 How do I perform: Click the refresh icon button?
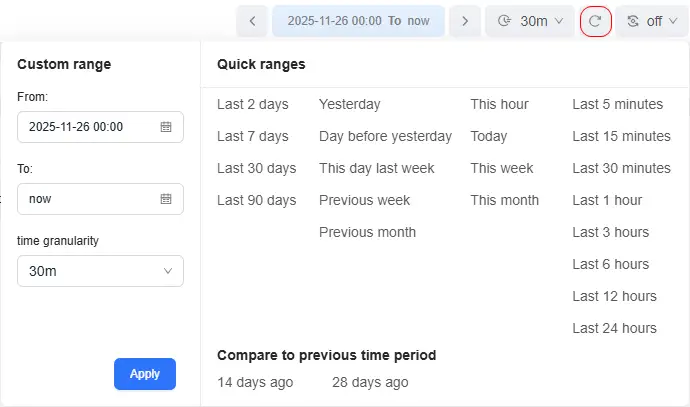[x=596, y=20]
